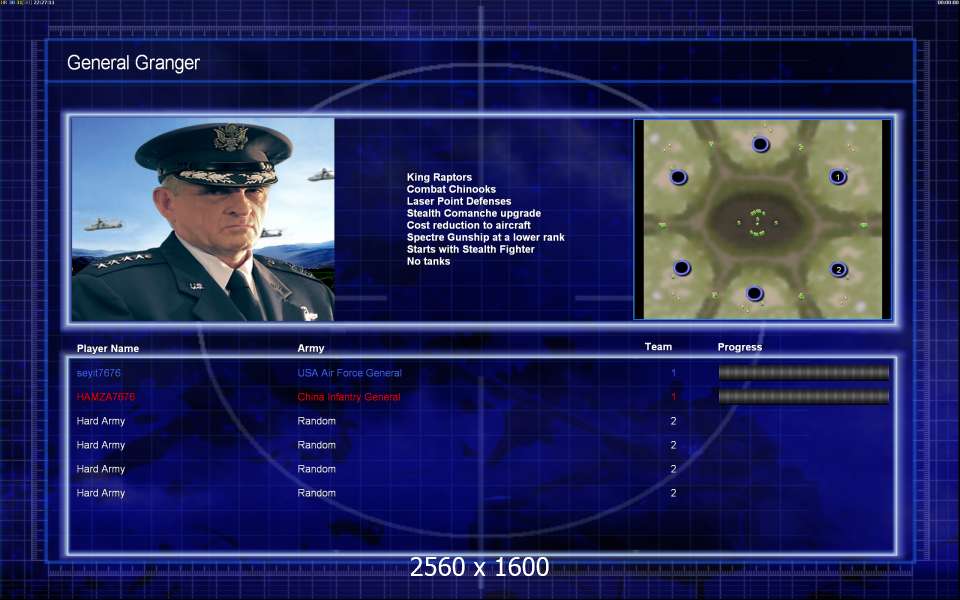960x600 pixels.
Task: Click 'Cost reduction to aircraft' line
Action: 468,225
